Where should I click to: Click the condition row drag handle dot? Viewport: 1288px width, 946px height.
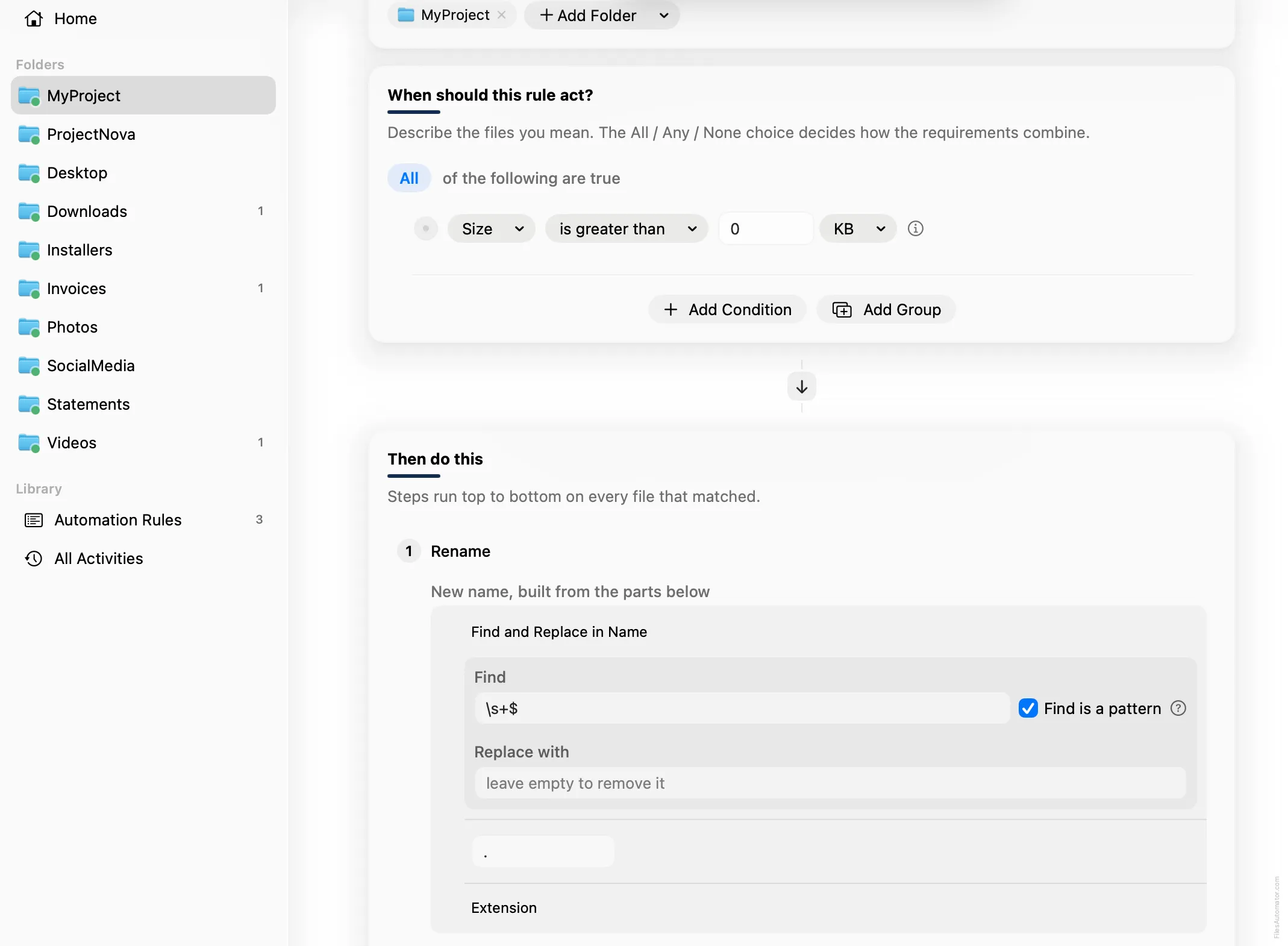coord(426,229)
